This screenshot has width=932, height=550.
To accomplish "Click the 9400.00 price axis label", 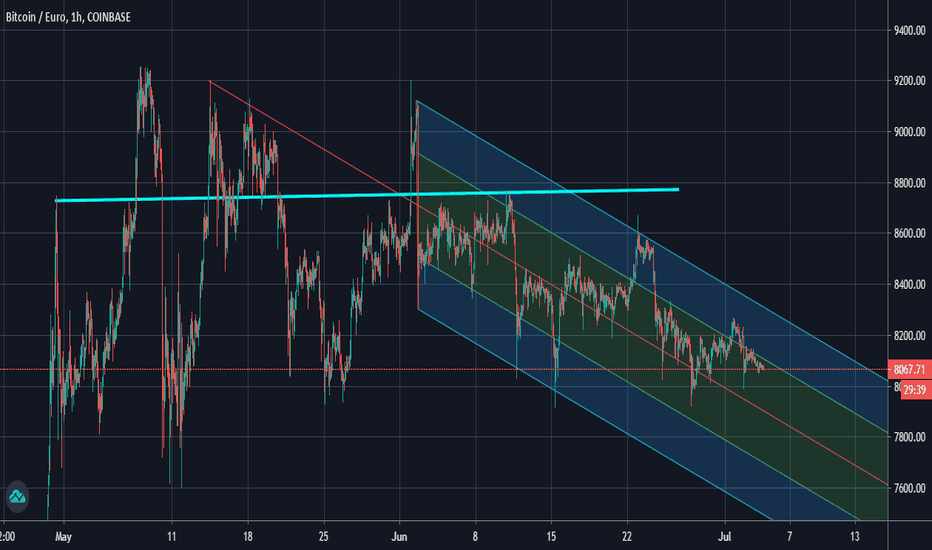I will point(909,30).
